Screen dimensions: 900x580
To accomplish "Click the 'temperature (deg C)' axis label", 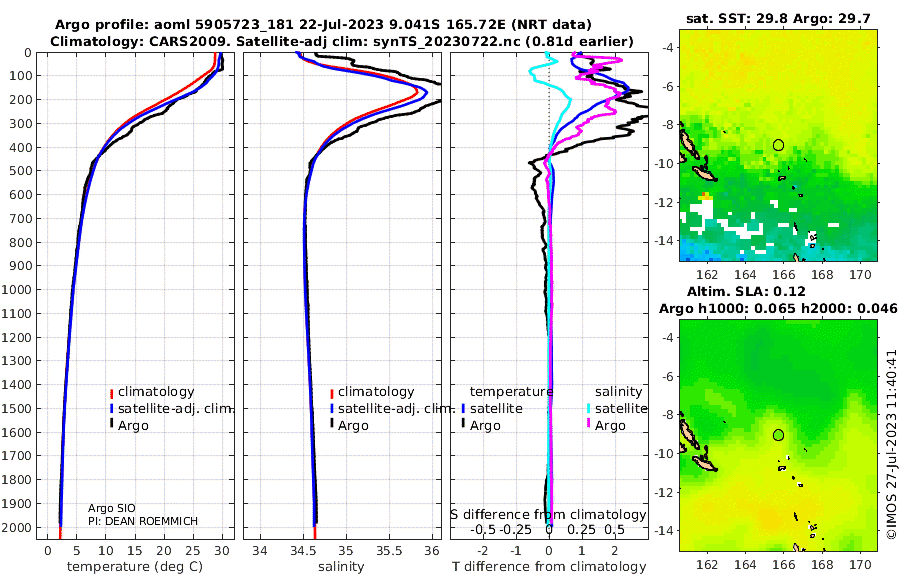I will [135, 567].
